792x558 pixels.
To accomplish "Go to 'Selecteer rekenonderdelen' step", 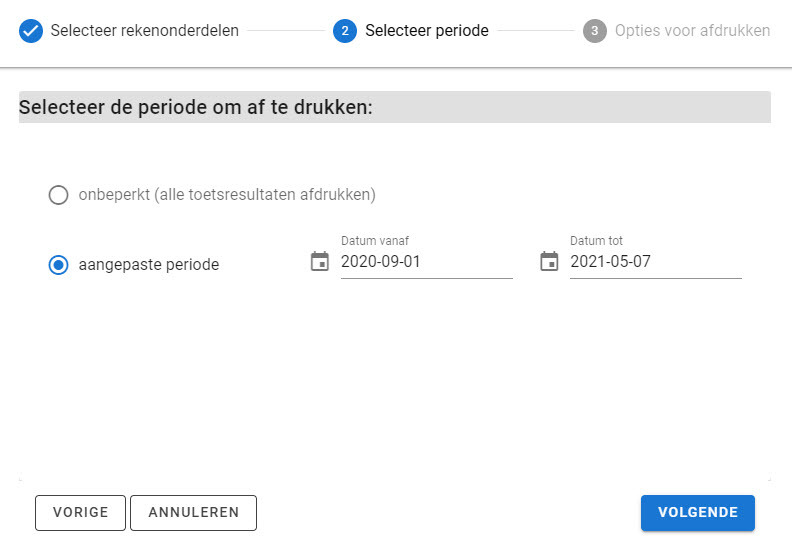I will (145, 31).
